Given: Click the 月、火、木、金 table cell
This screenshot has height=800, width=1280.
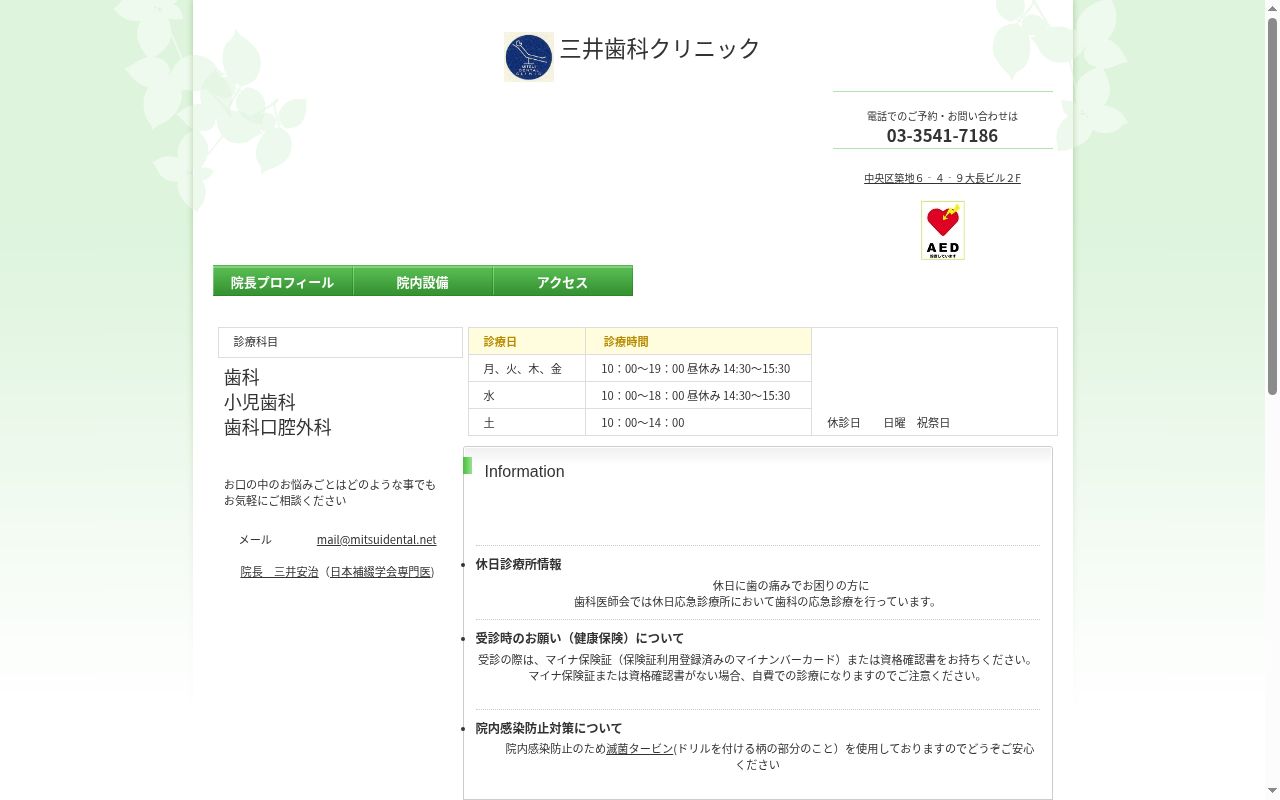Looking at the screenshot, I should click(x=527, y=368).
